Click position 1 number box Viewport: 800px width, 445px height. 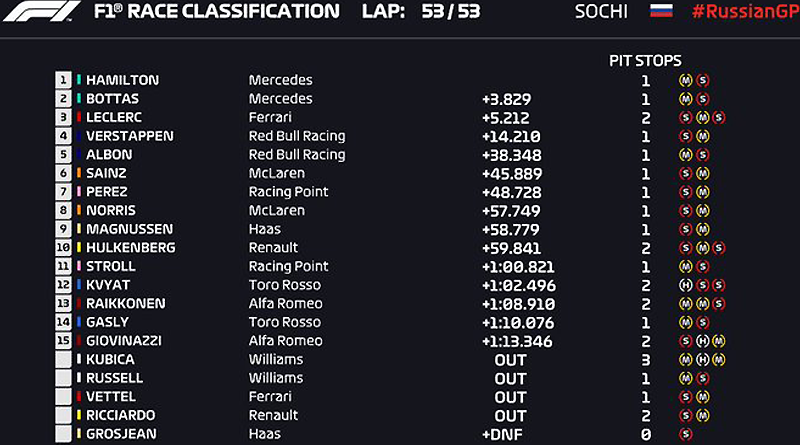(63, 80)
